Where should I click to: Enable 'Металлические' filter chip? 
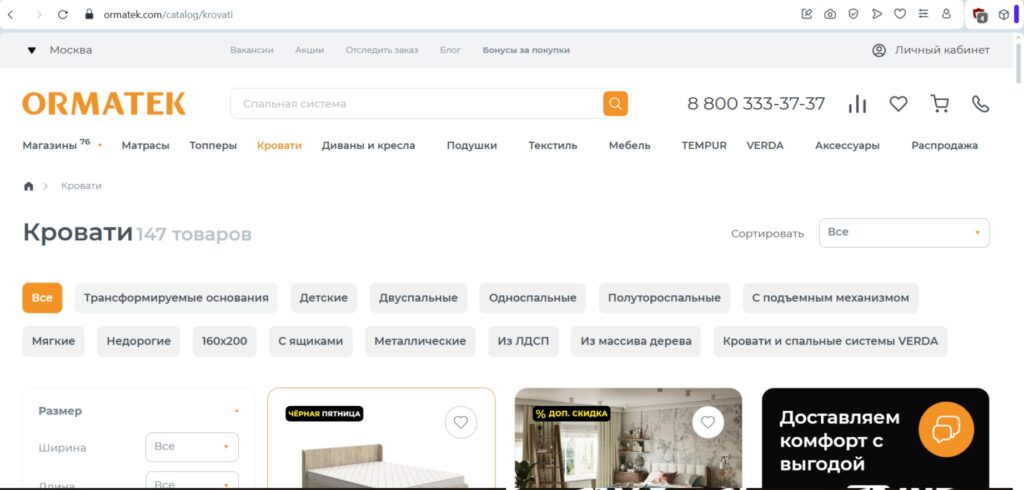coord(420,341)
